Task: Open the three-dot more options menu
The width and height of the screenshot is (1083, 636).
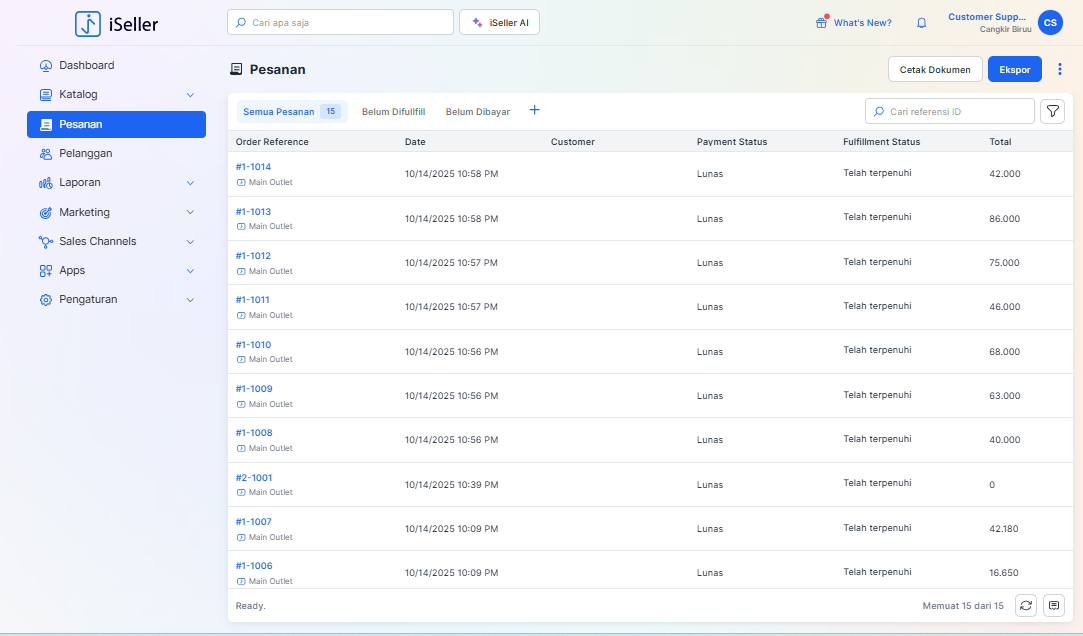Action: click(1060, 69)
